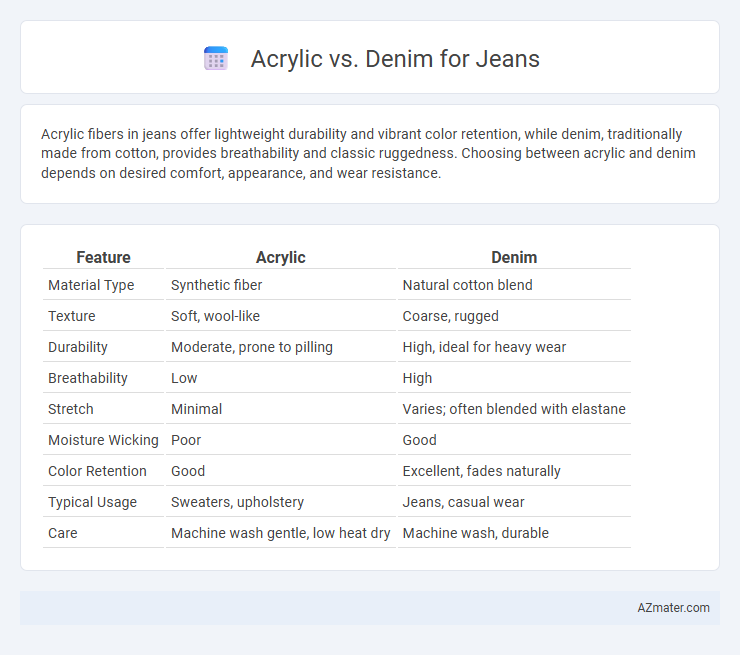Select the "Stretch" row label
This screenshot has width=740, height=655.
(x=71, y=409)
